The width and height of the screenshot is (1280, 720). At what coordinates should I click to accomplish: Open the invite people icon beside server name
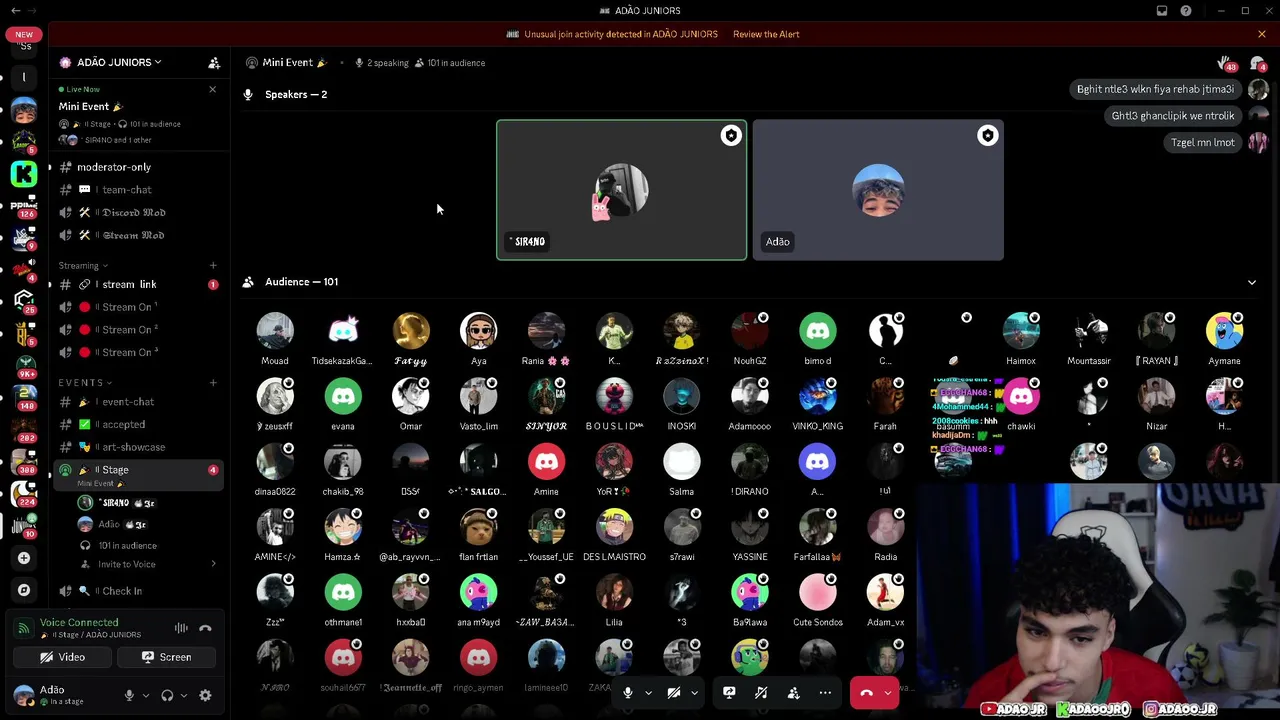pyautogui.click(x=214, y=62)
